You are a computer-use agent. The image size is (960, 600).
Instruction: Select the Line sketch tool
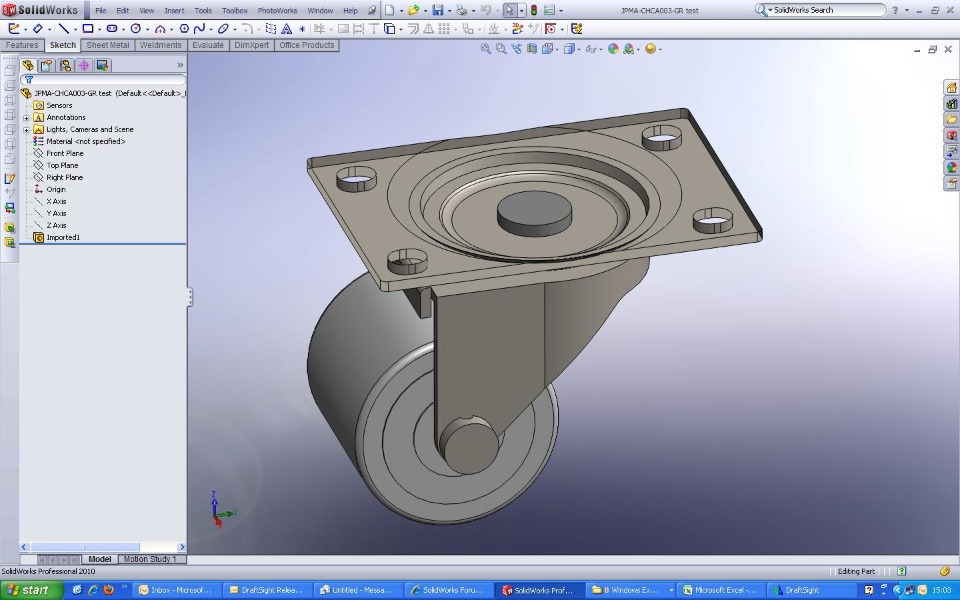pos(63,29)
